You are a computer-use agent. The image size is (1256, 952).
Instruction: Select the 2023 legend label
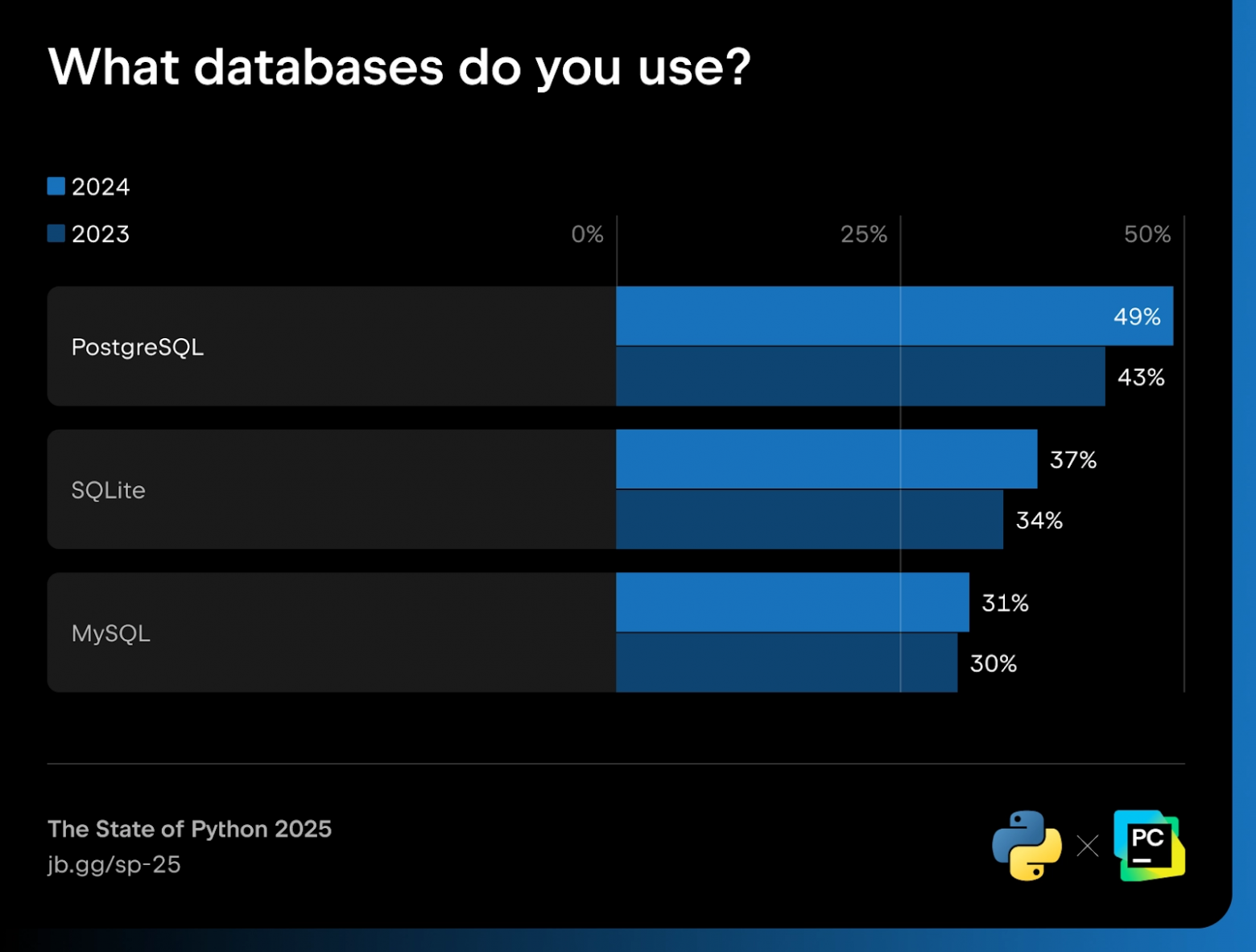click(x=100, y=234)
